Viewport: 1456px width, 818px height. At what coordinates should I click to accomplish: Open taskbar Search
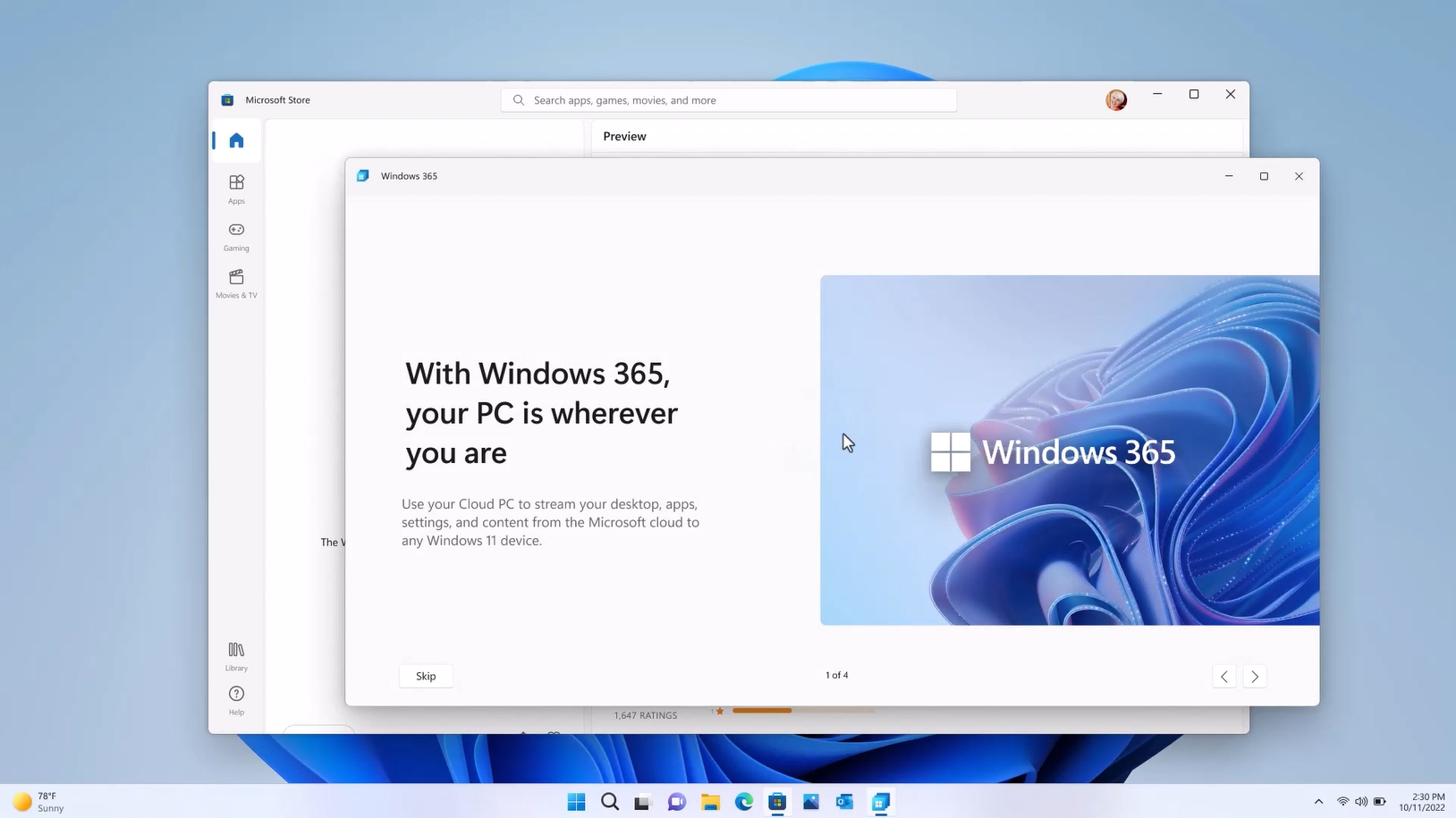610,802
